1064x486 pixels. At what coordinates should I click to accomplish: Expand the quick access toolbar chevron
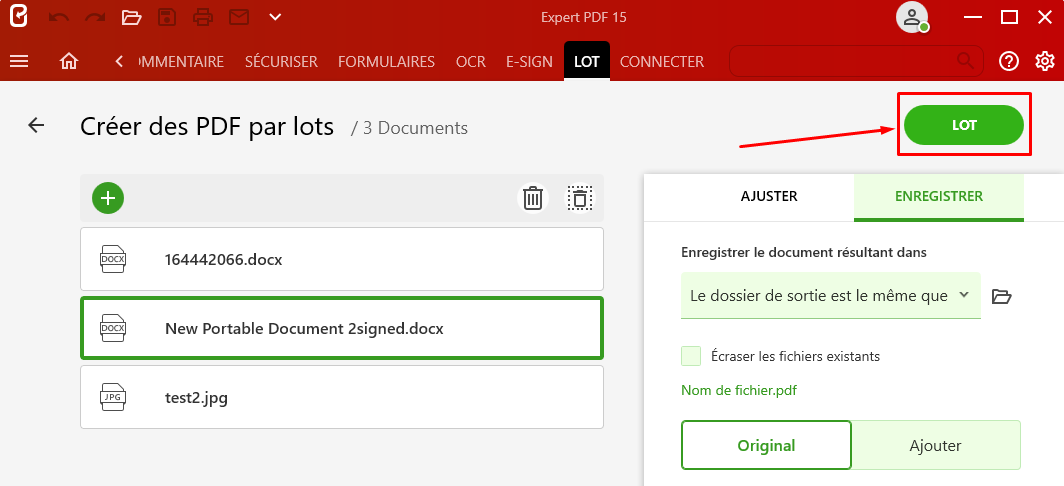[x=275, y=17]
